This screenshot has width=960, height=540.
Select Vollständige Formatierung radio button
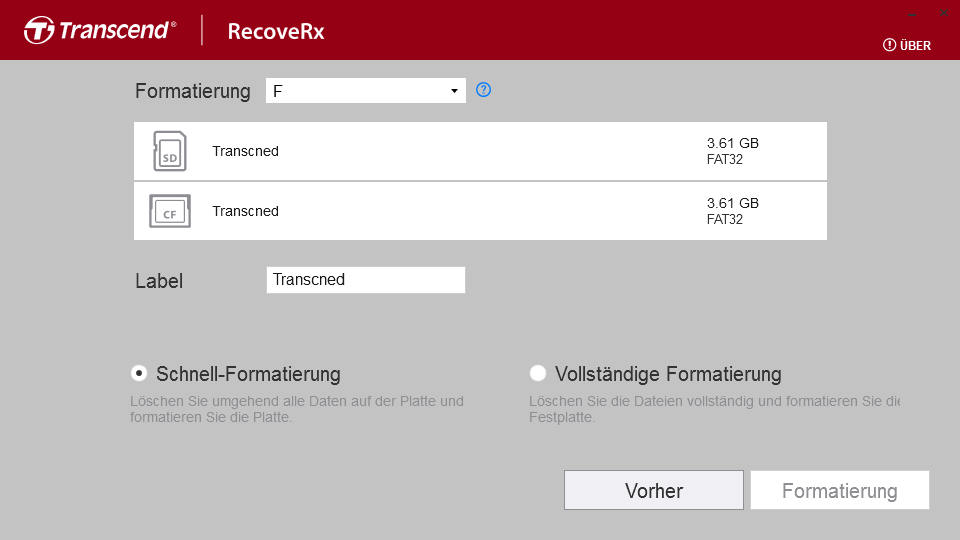538,373
